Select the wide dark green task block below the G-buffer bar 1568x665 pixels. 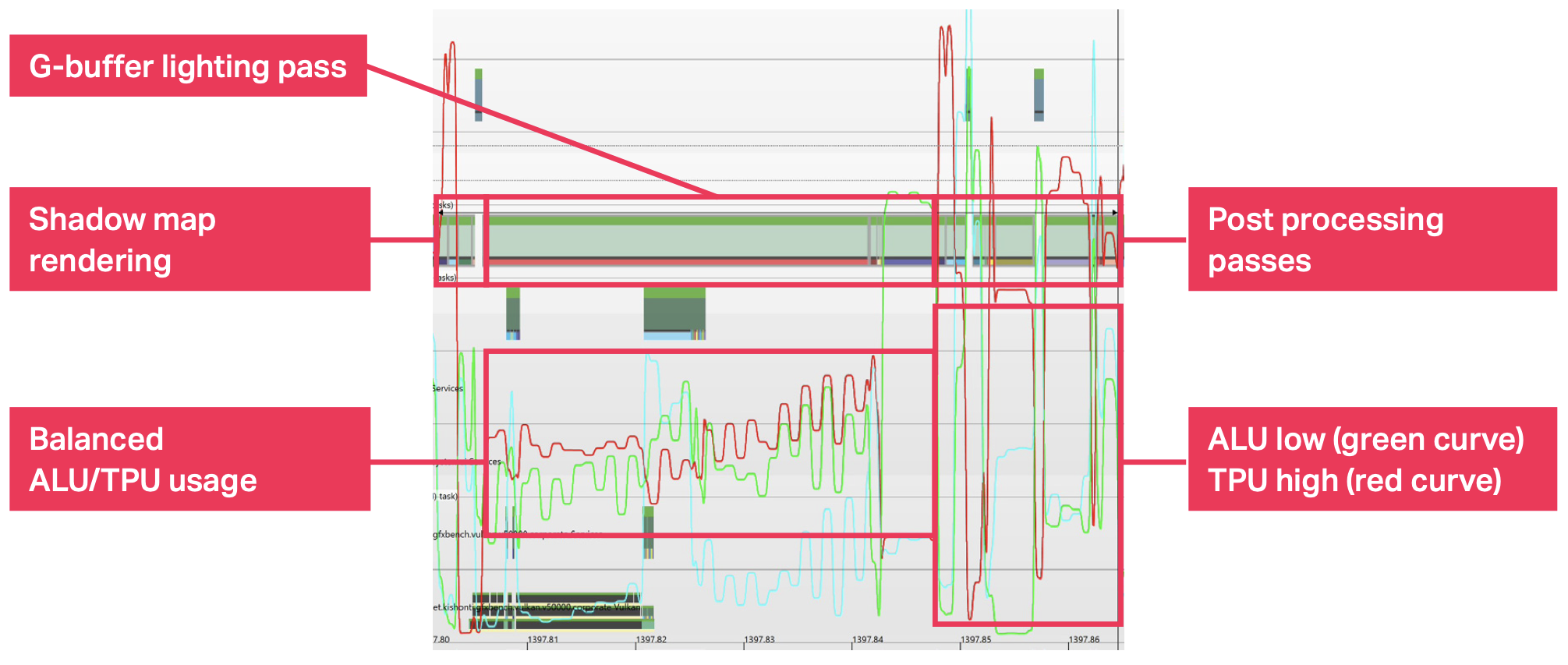674,313
